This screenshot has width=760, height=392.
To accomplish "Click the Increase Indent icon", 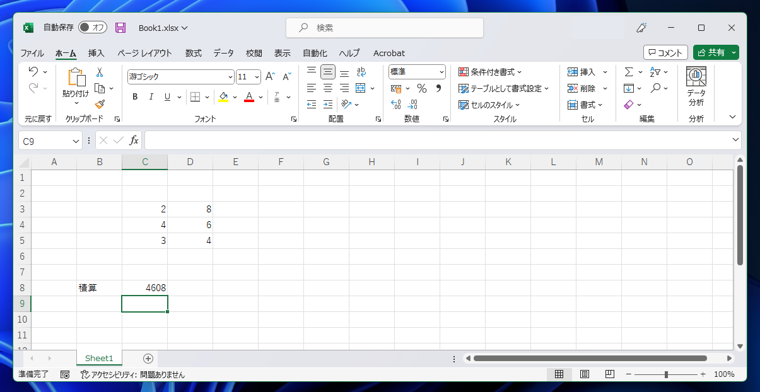I will click(328, 104).
